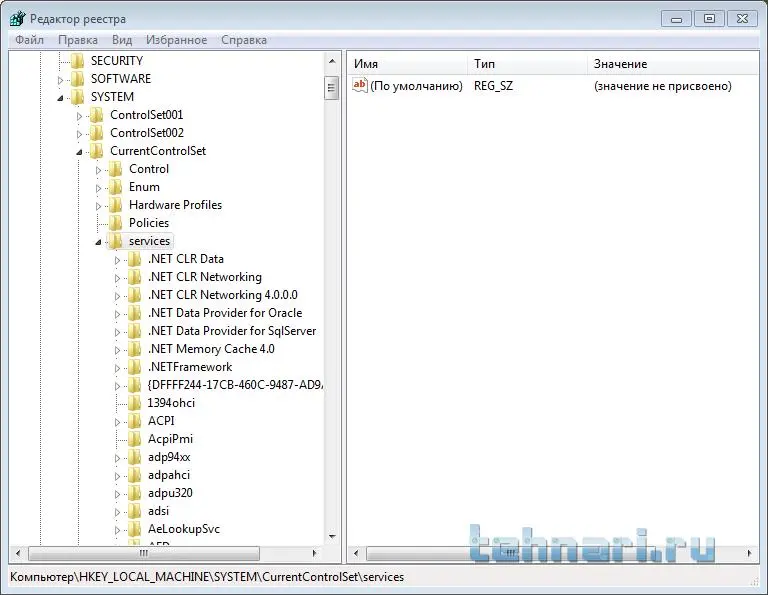The width and height of the screenshot is (768, 595).
Task: Click the services folder icon
Action: point(116,241)
